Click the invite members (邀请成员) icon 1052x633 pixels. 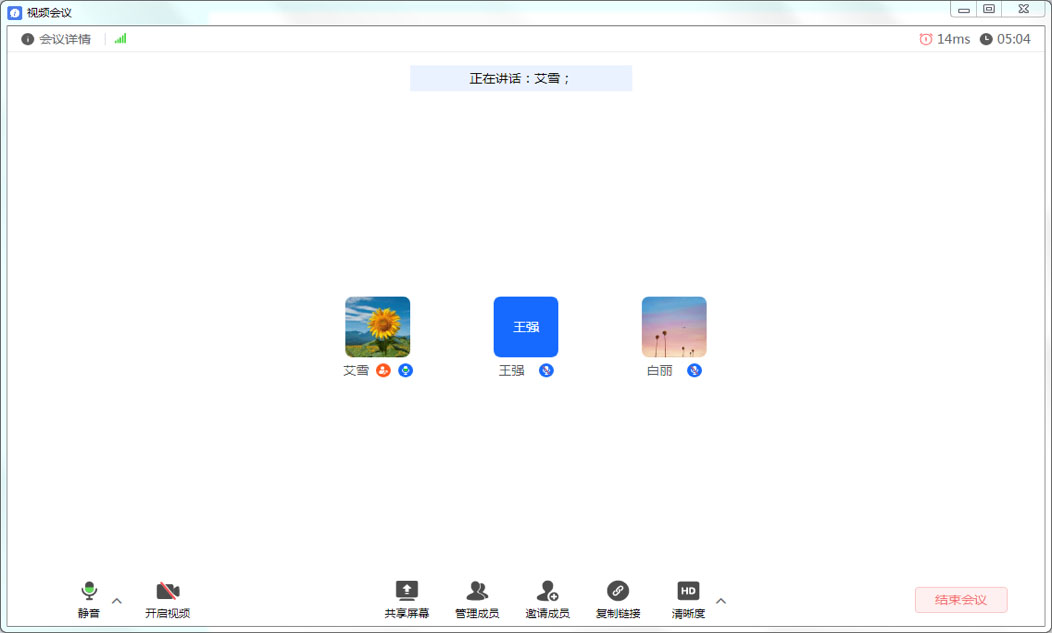point(547,591)
